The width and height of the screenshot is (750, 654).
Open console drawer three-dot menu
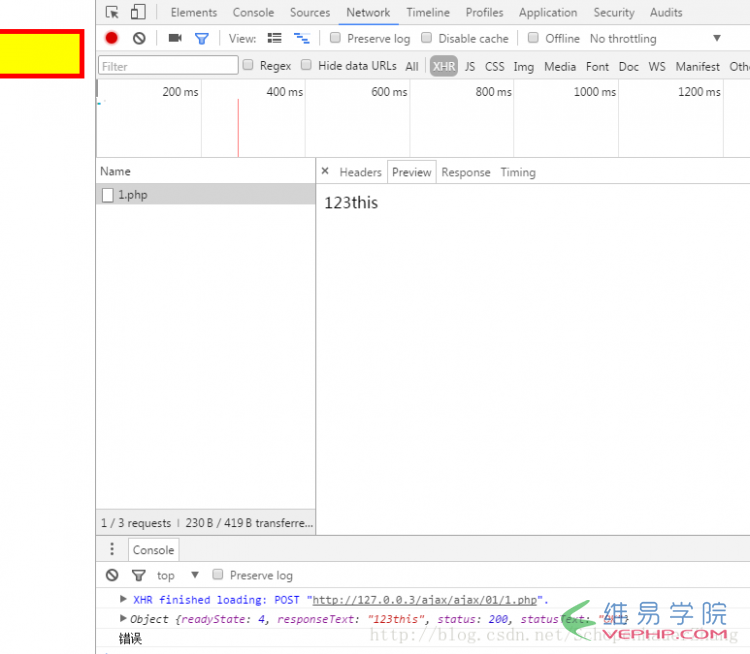pyautogui.click(x=112, y=549)
